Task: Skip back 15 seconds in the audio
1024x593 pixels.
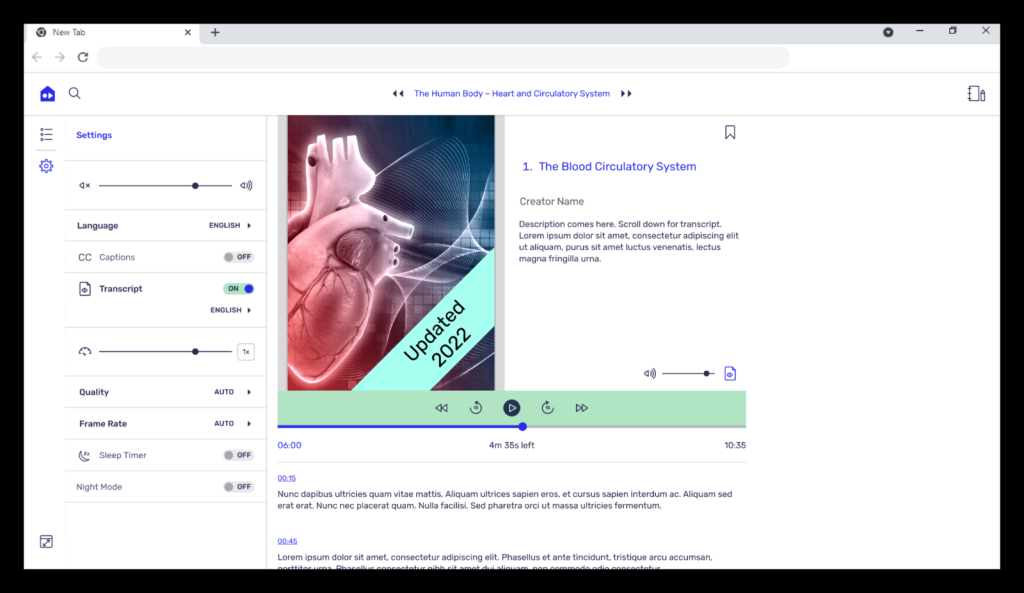Action: [x=476, y=407]
